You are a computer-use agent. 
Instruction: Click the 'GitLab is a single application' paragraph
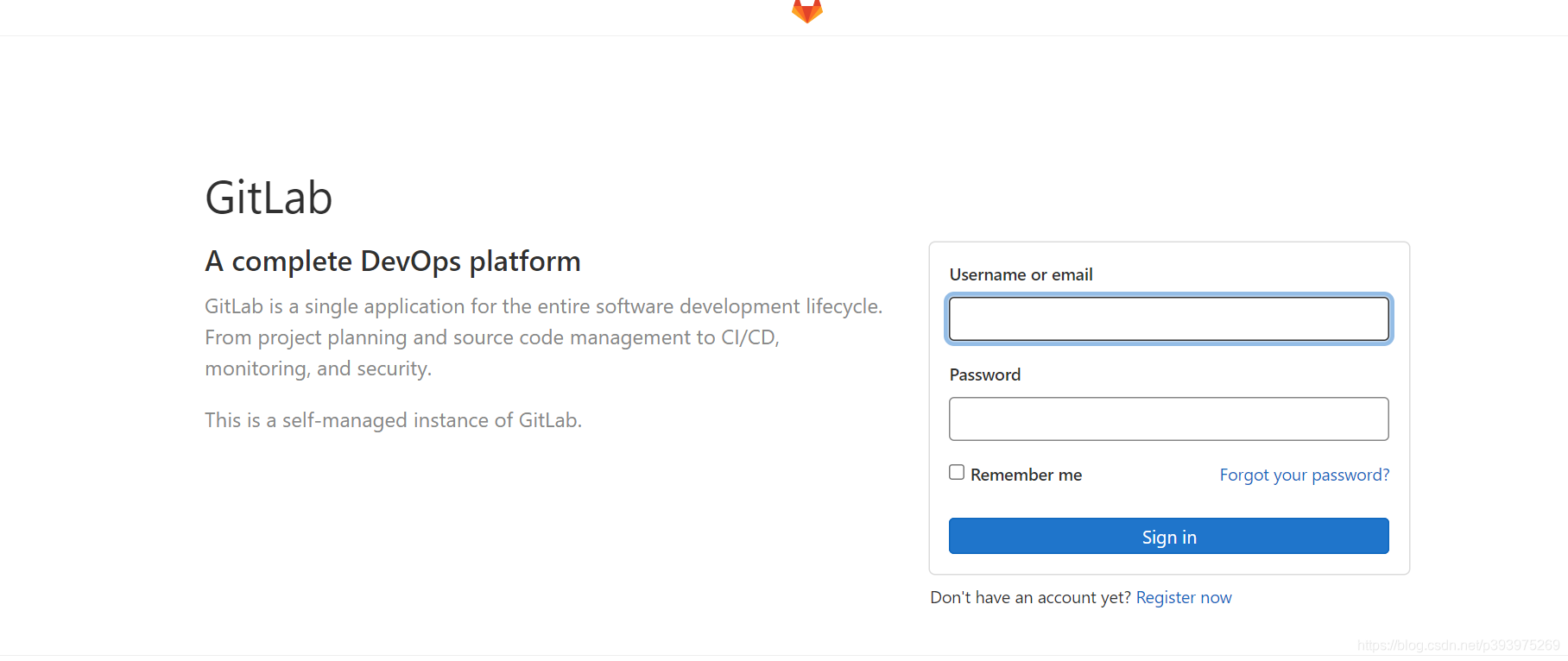544,337
